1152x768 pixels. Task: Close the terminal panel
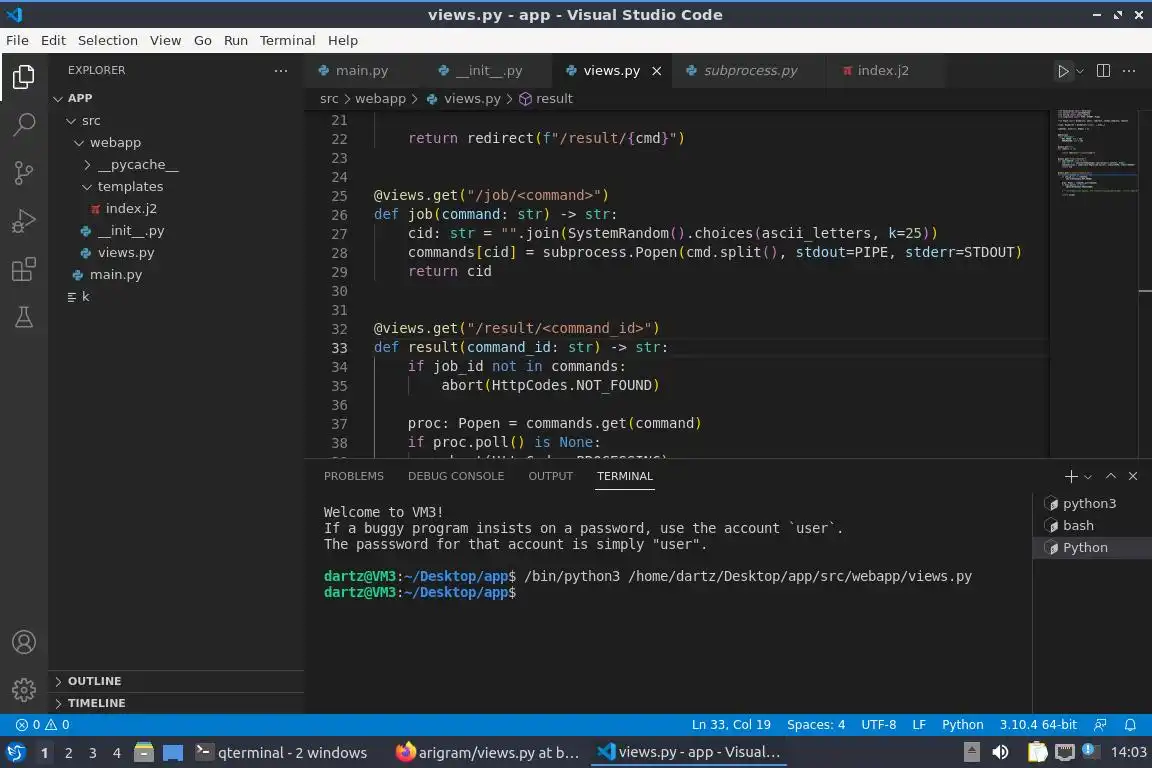click(1133, 476)
